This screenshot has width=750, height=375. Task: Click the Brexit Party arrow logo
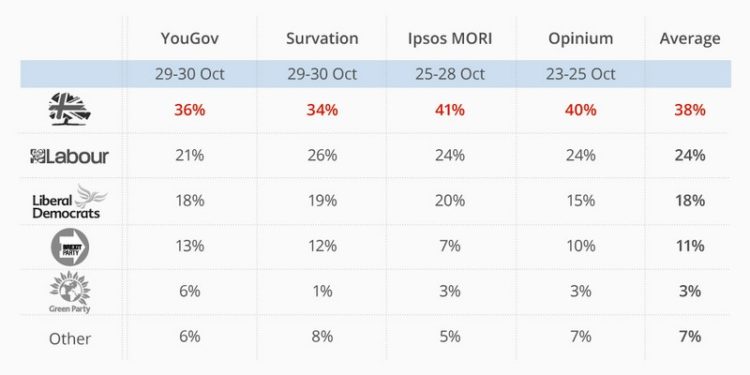[x=70, y=247]
